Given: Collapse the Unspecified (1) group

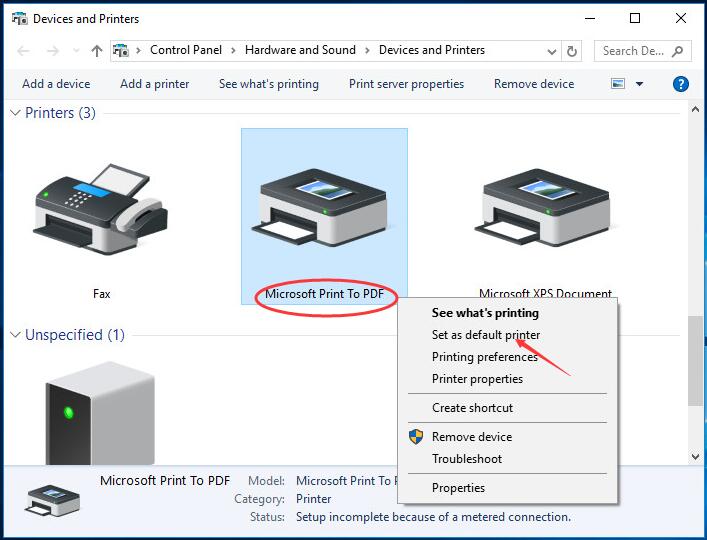Looking at the screenshot, I should pyautogui.click(x=15, y=335).
